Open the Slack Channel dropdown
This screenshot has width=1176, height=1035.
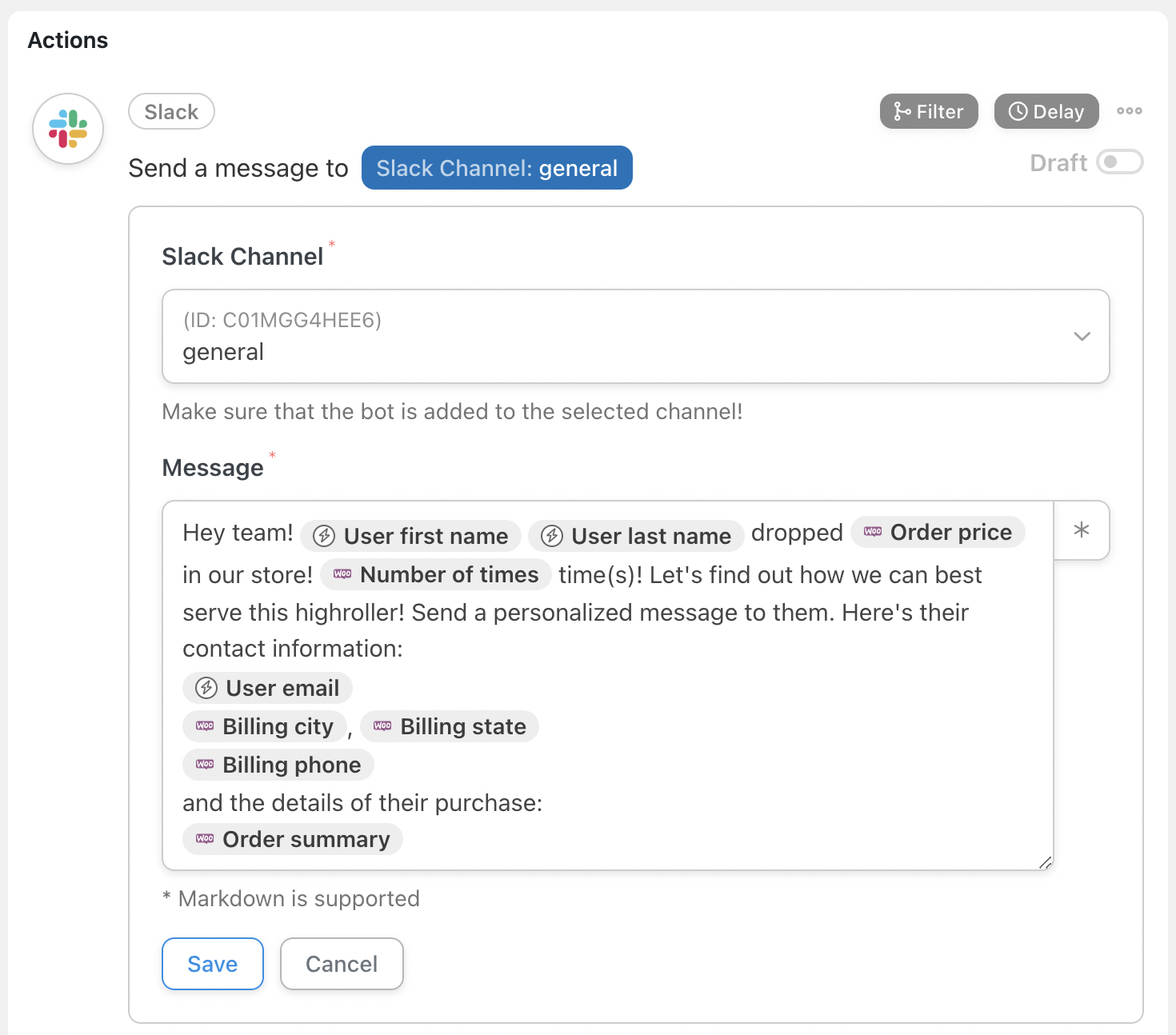click(636, 336)
